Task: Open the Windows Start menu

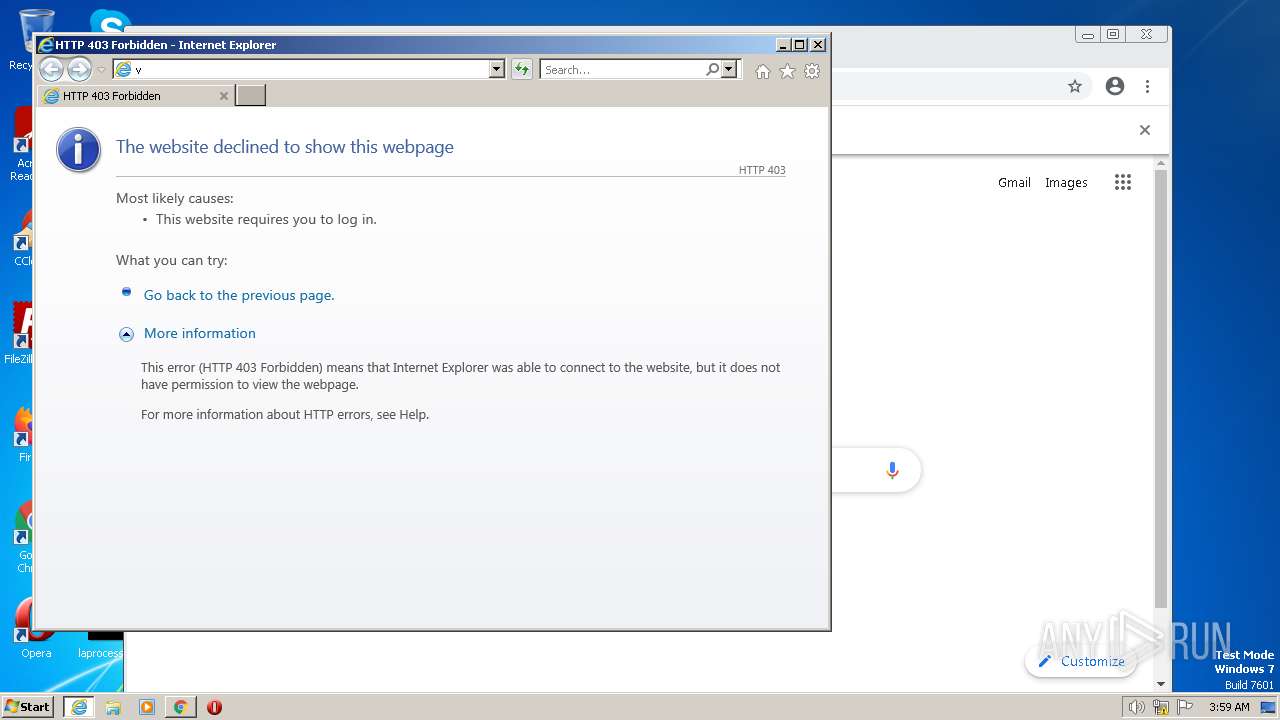Action: pos(28,707)
